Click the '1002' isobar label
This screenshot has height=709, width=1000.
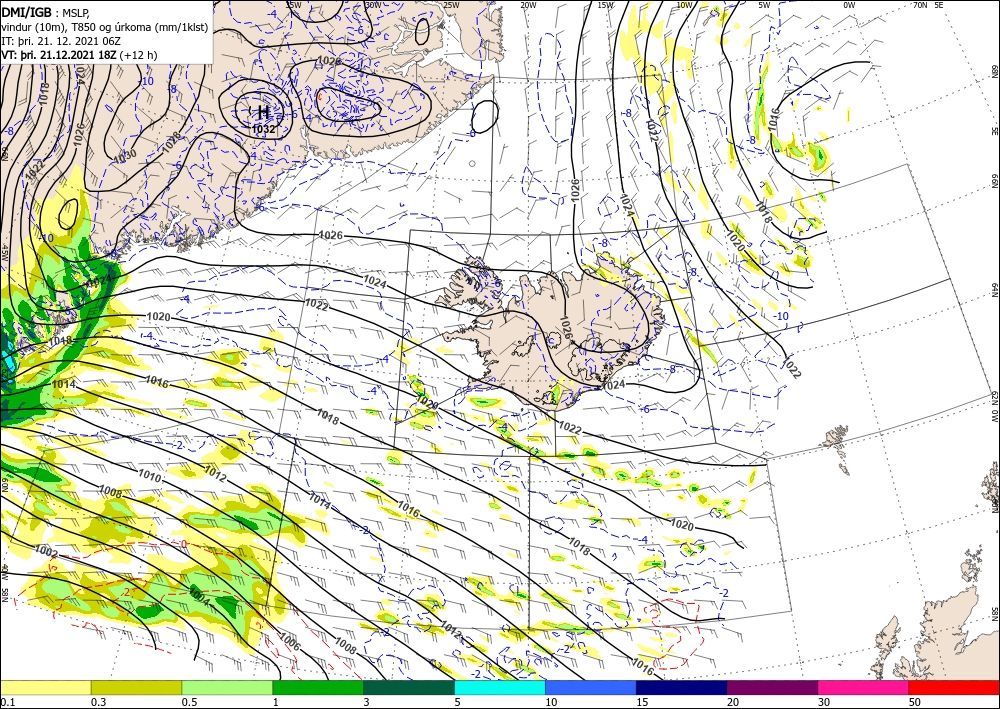tap(46, 550)
